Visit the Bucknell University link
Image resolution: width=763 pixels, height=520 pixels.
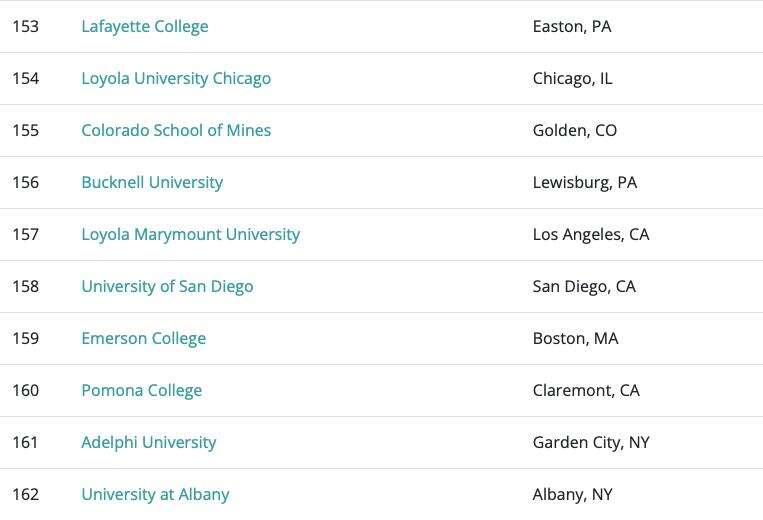tap(152, 183)
